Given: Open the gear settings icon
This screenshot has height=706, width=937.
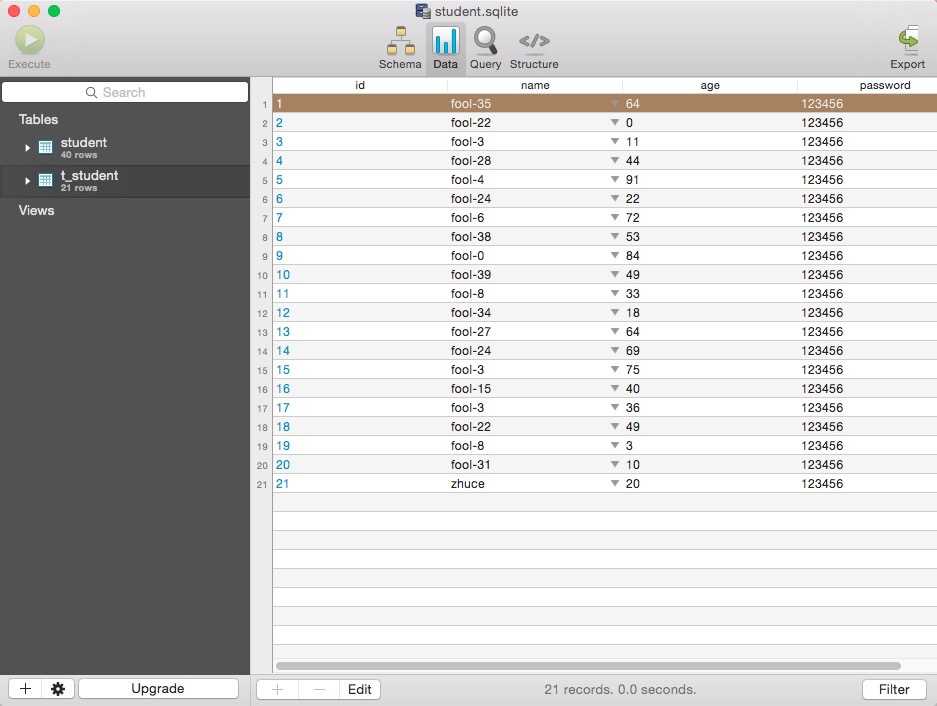Looking at the screenshot, I should tap(58, 689).
